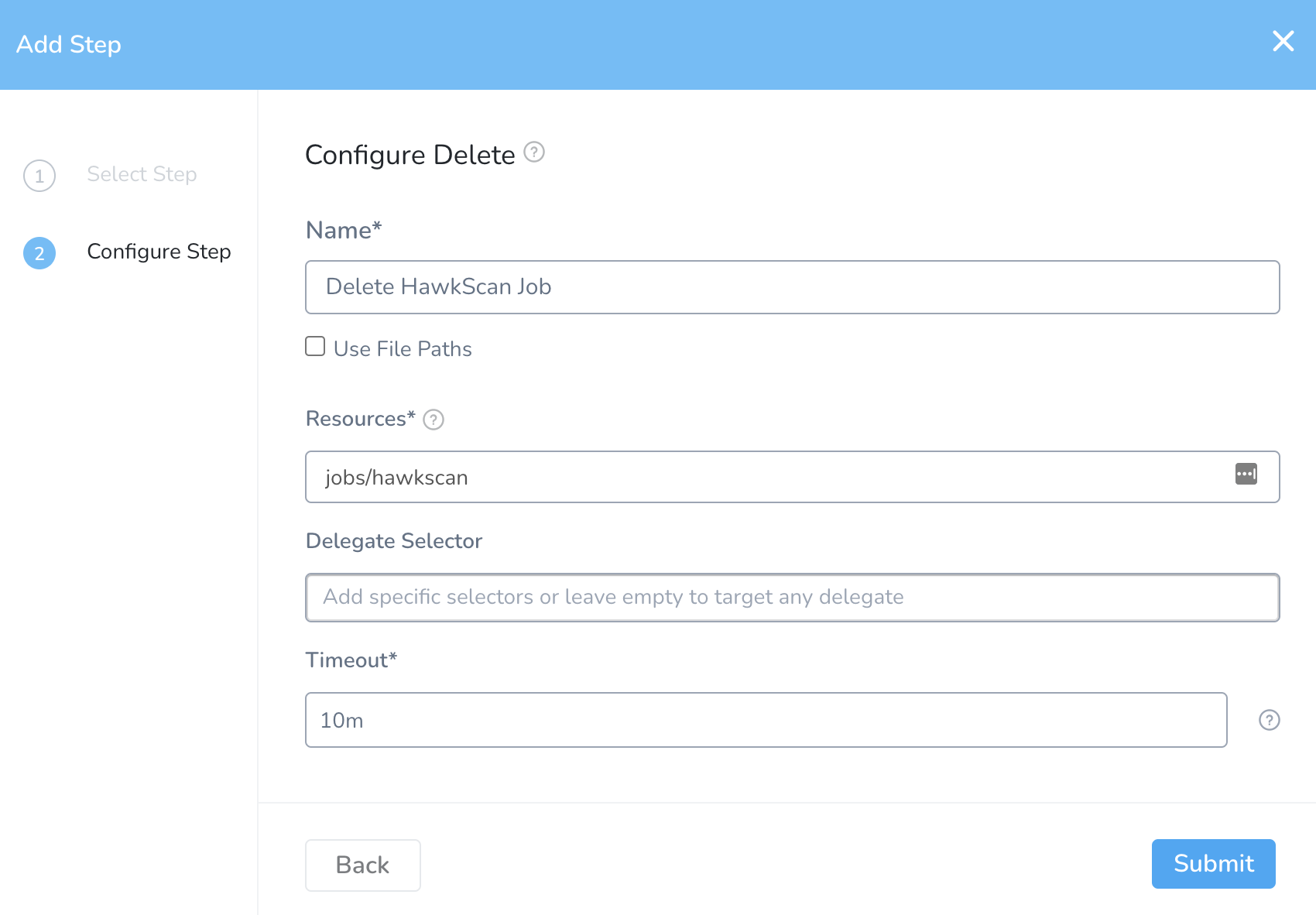The image size is (1316, 915).
Task: Check Use File Paths before submitting
Action: point(314,347)
